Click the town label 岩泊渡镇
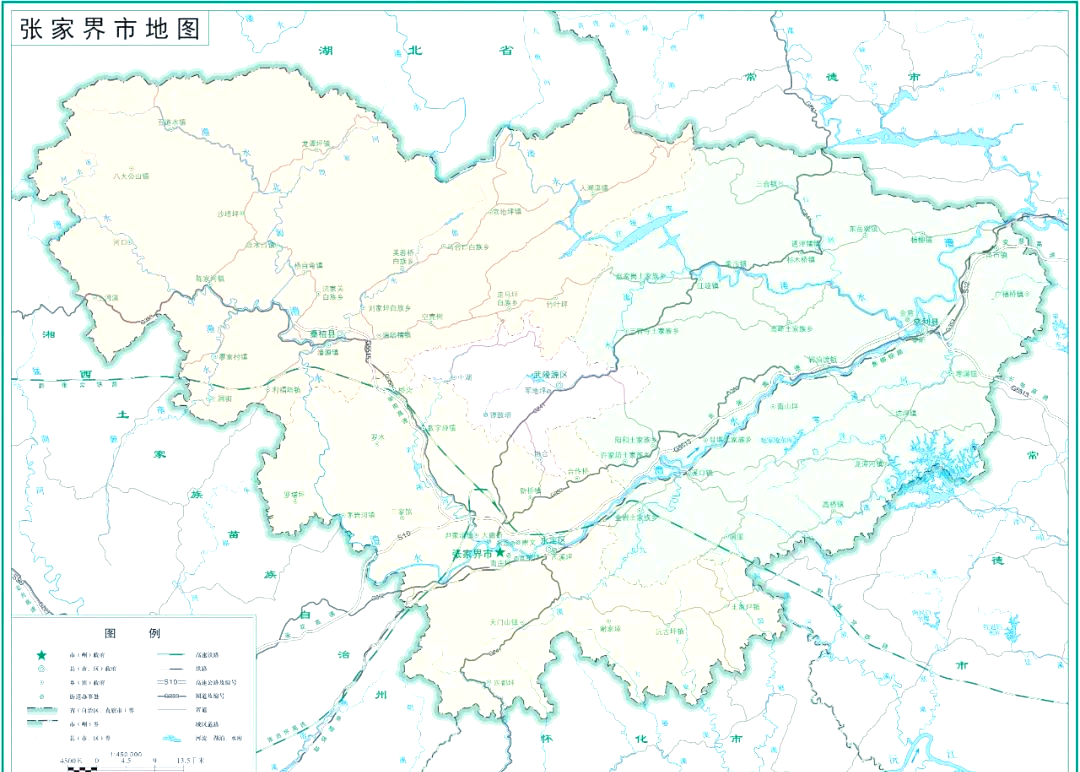Screen dimensions: 1080x772 [823, 359]
